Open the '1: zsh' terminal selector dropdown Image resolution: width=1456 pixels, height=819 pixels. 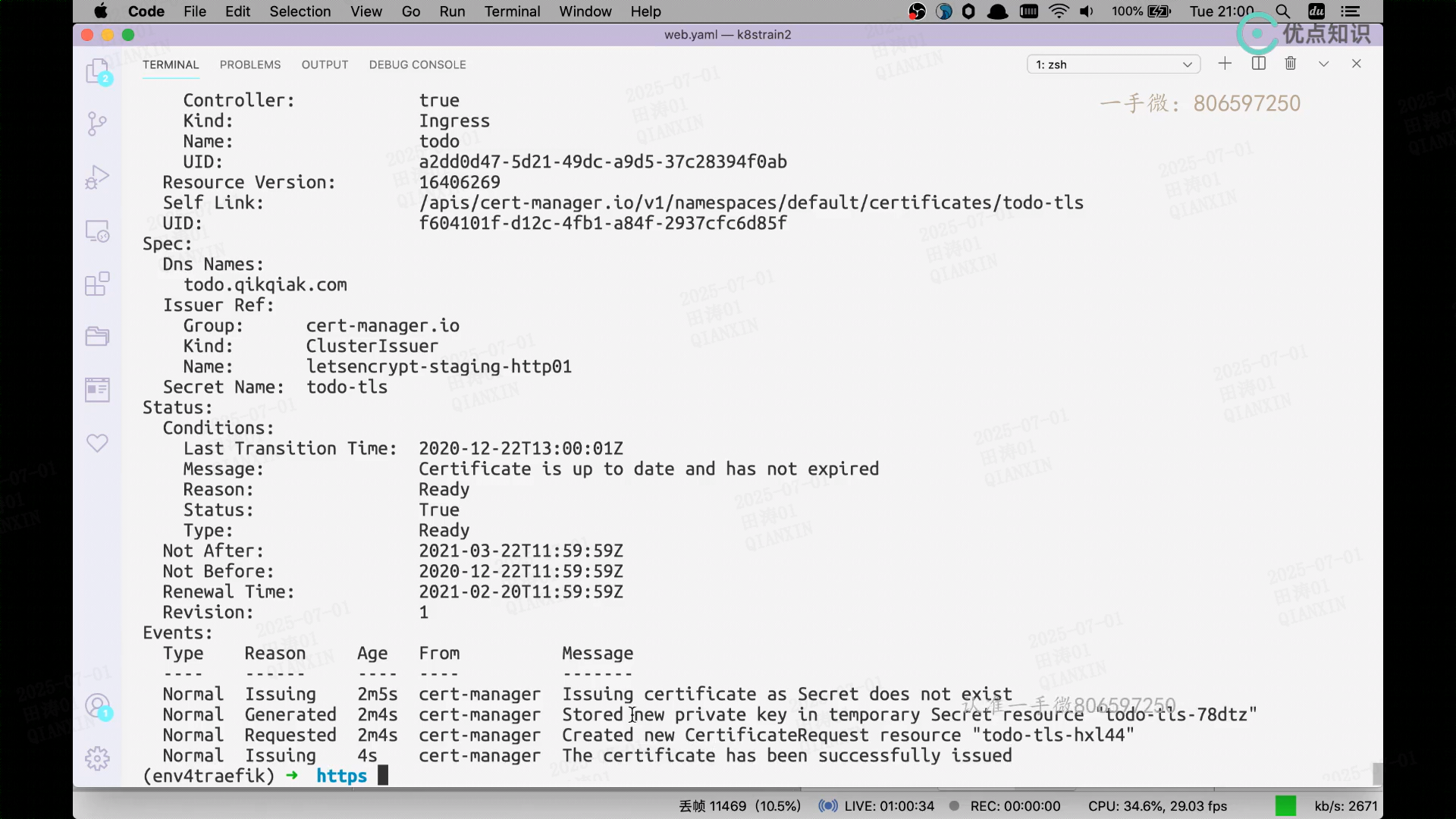[x=1113, y=64]
